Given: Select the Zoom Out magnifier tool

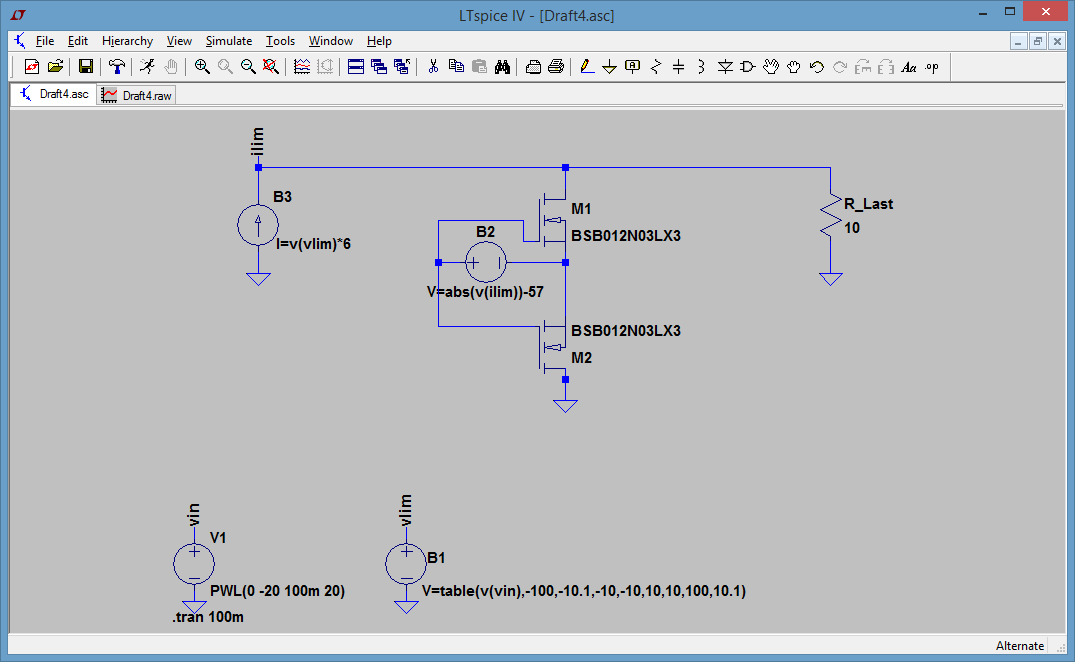Looking at the screenshot, I should coord(248,66).
